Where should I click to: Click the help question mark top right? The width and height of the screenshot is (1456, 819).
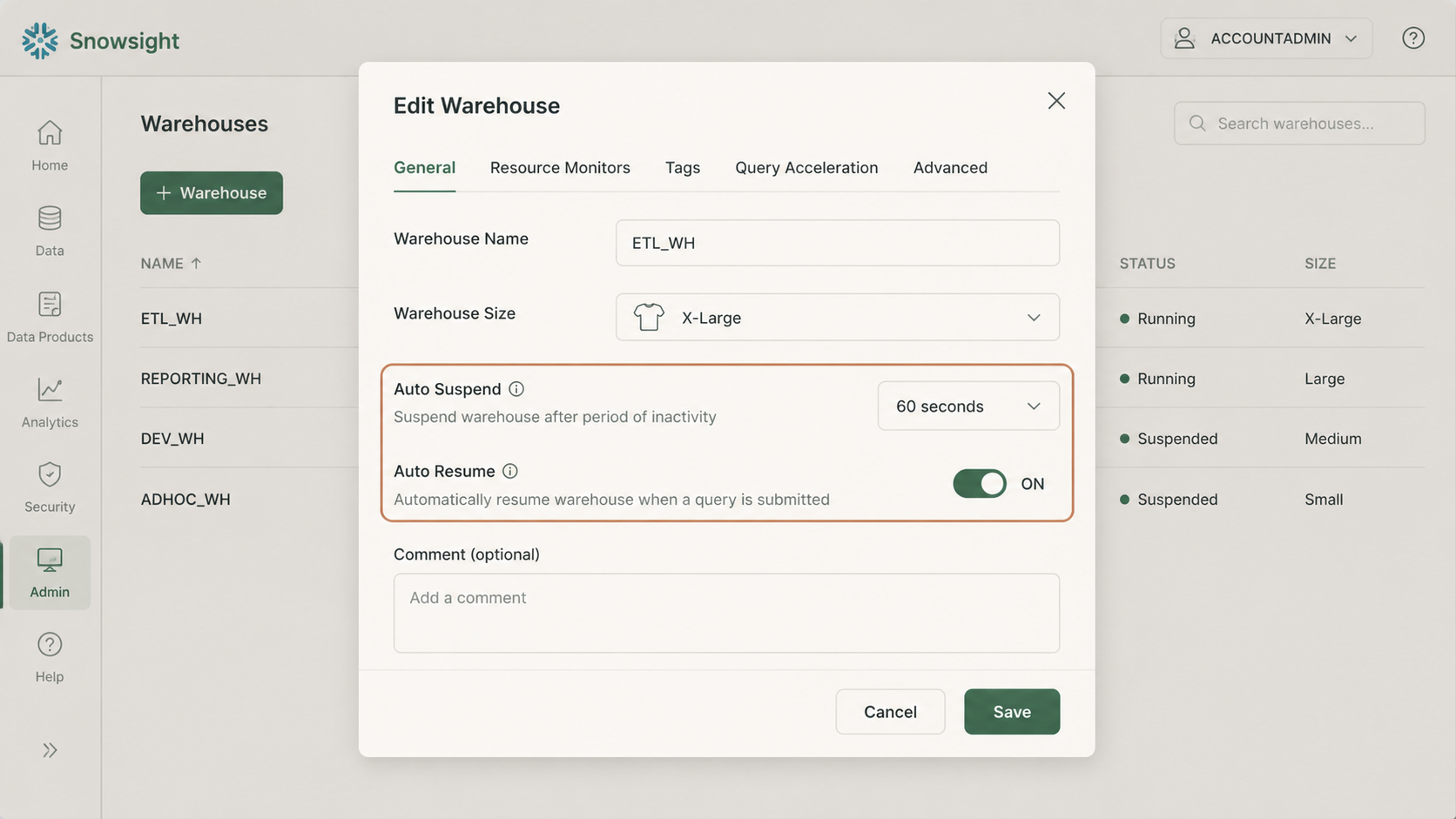point(1412,38)
